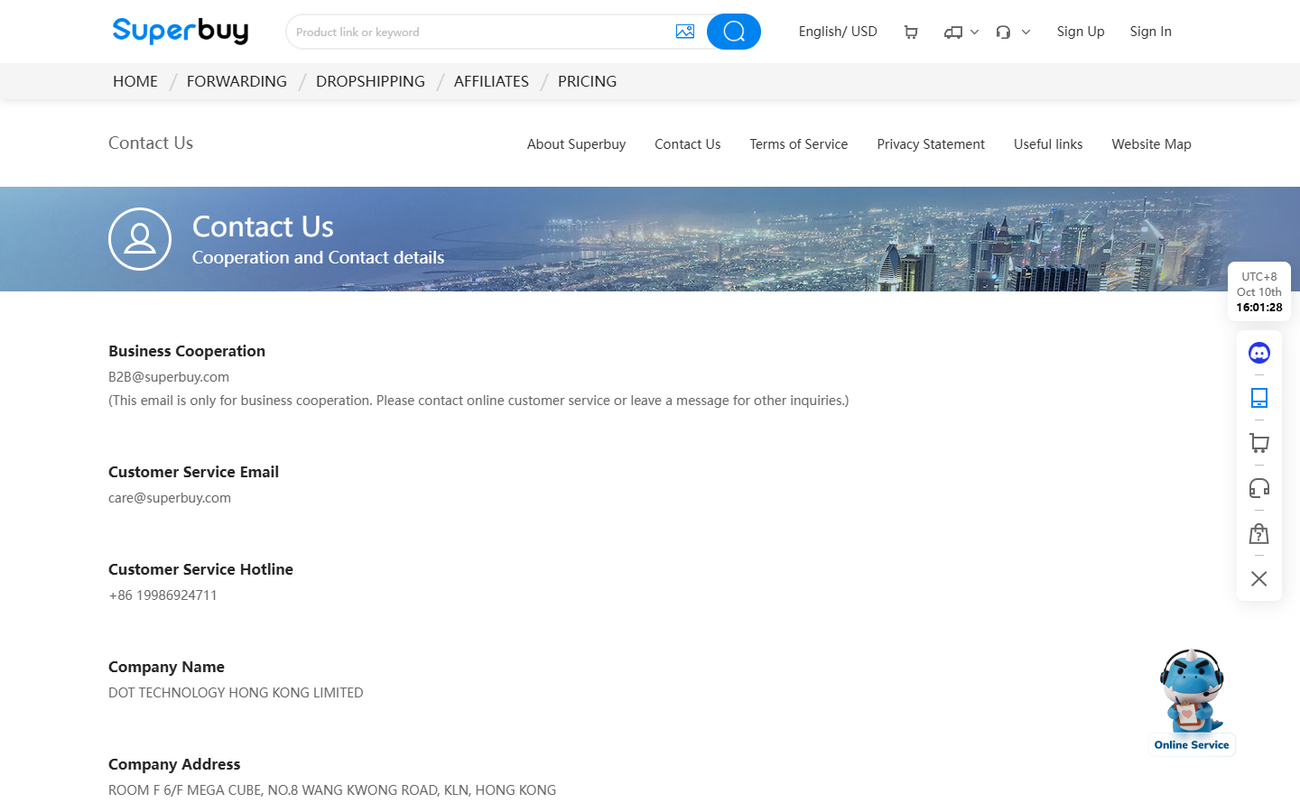
Task: Open the PRICING menu item
Action: pyautogui.click(x=587, y=82)
